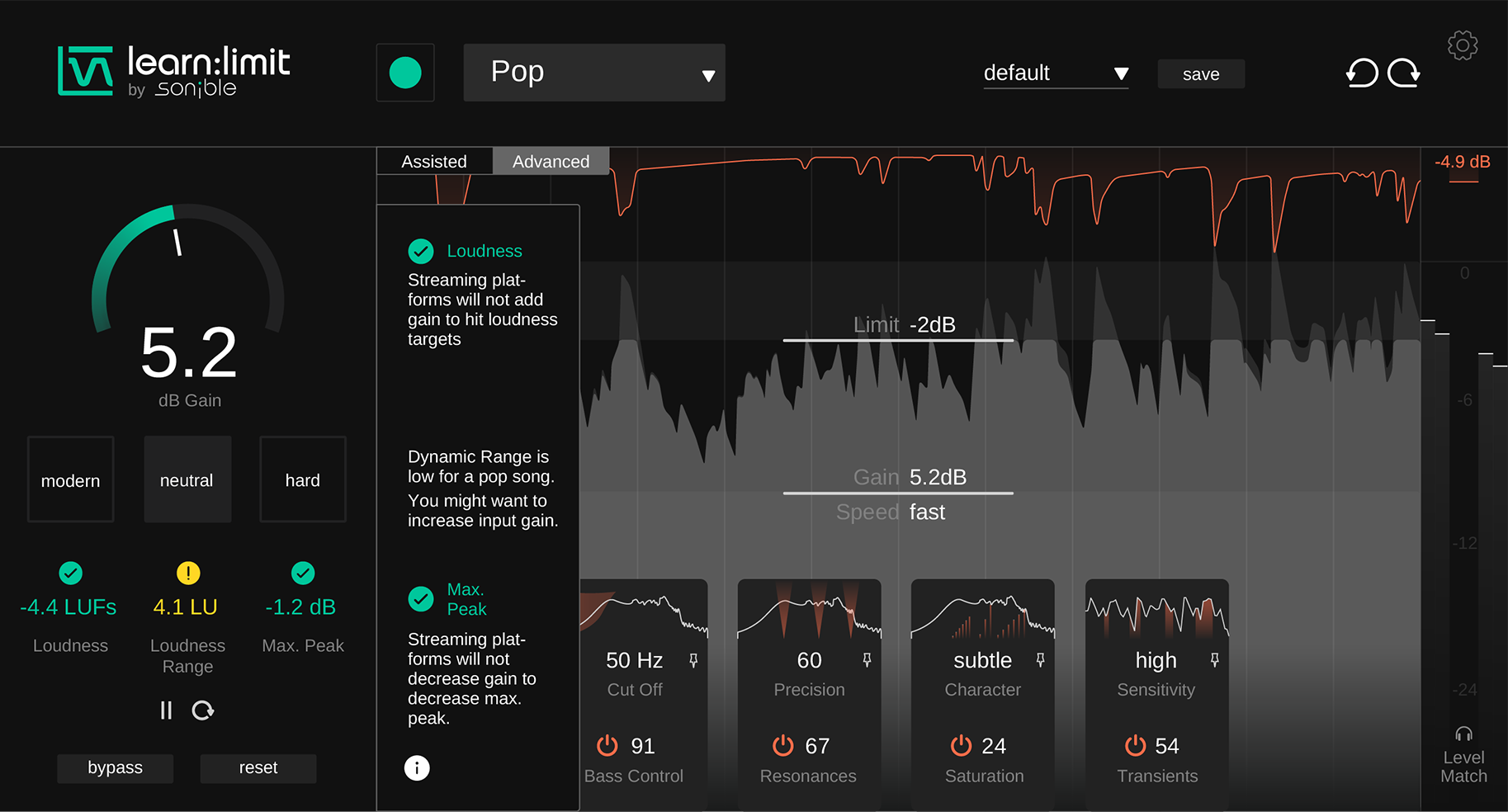Viewport: 1508px width, 812px height.
Task: Toggle Saturation power switch
Action: 961,745
